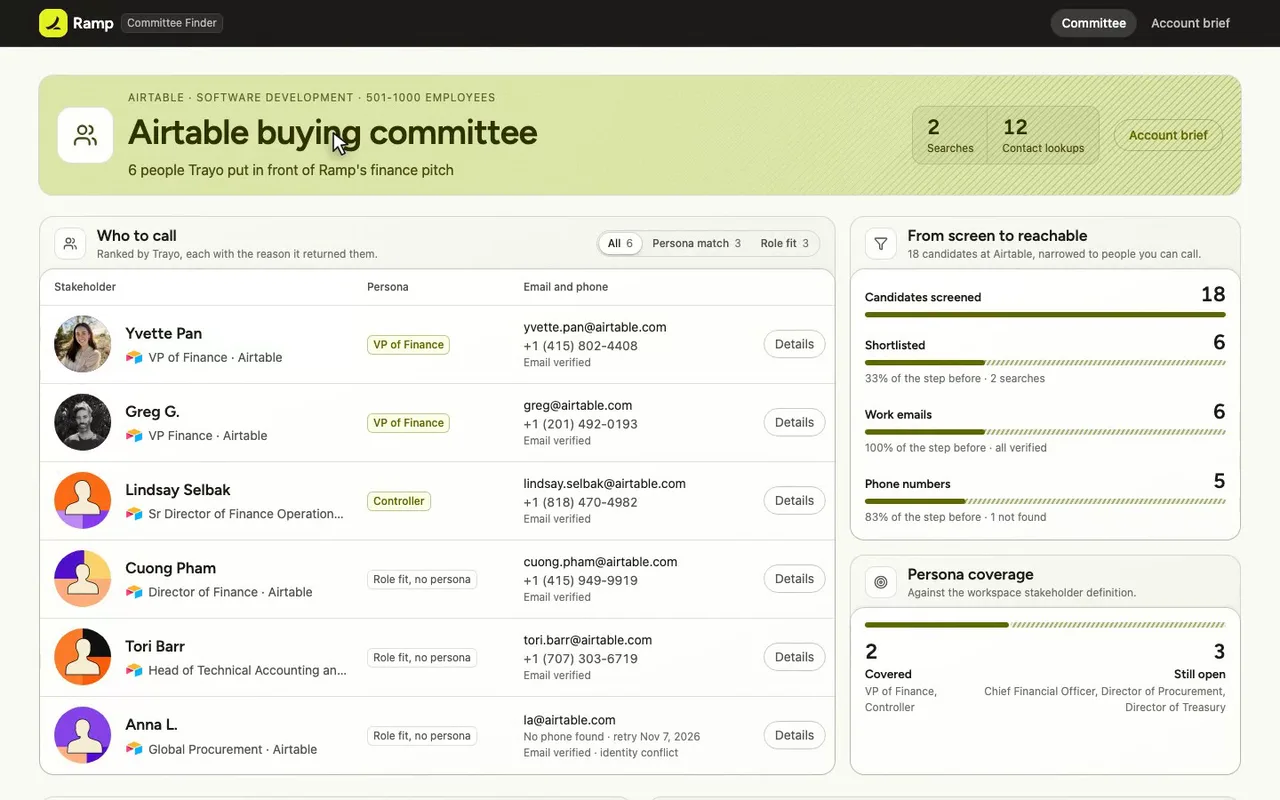This screenshot has height=800, width=1280.
Task: Switch to the Committee tab
Action: click(1093, 23)
